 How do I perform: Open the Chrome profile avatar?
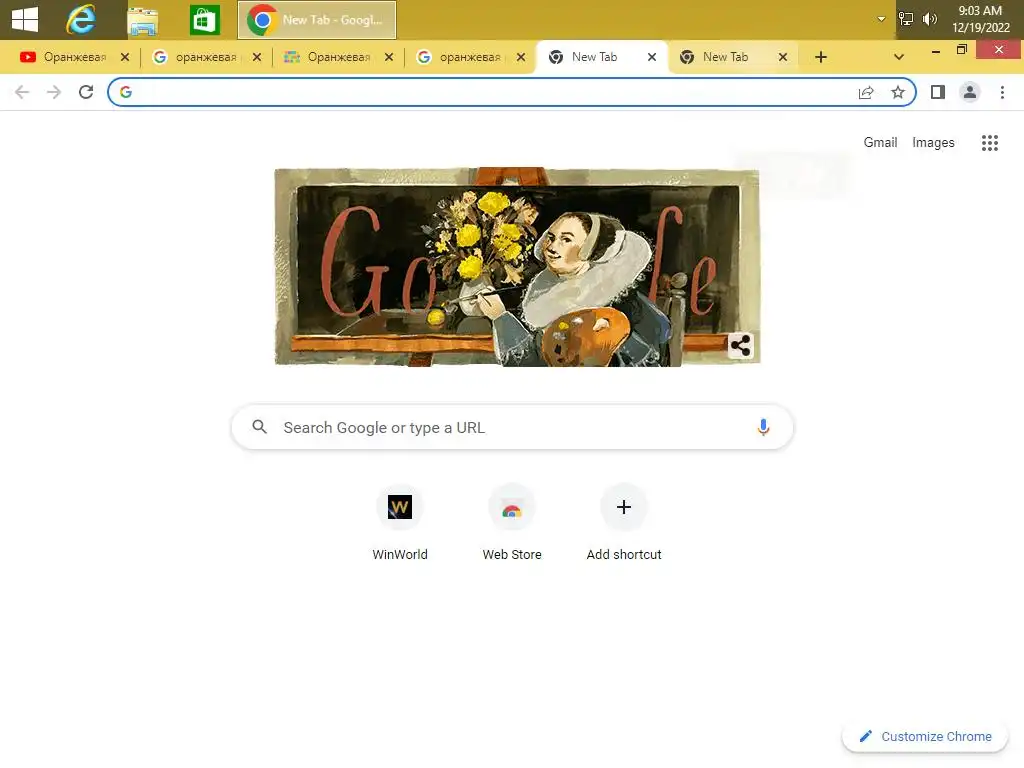point(970,92)
